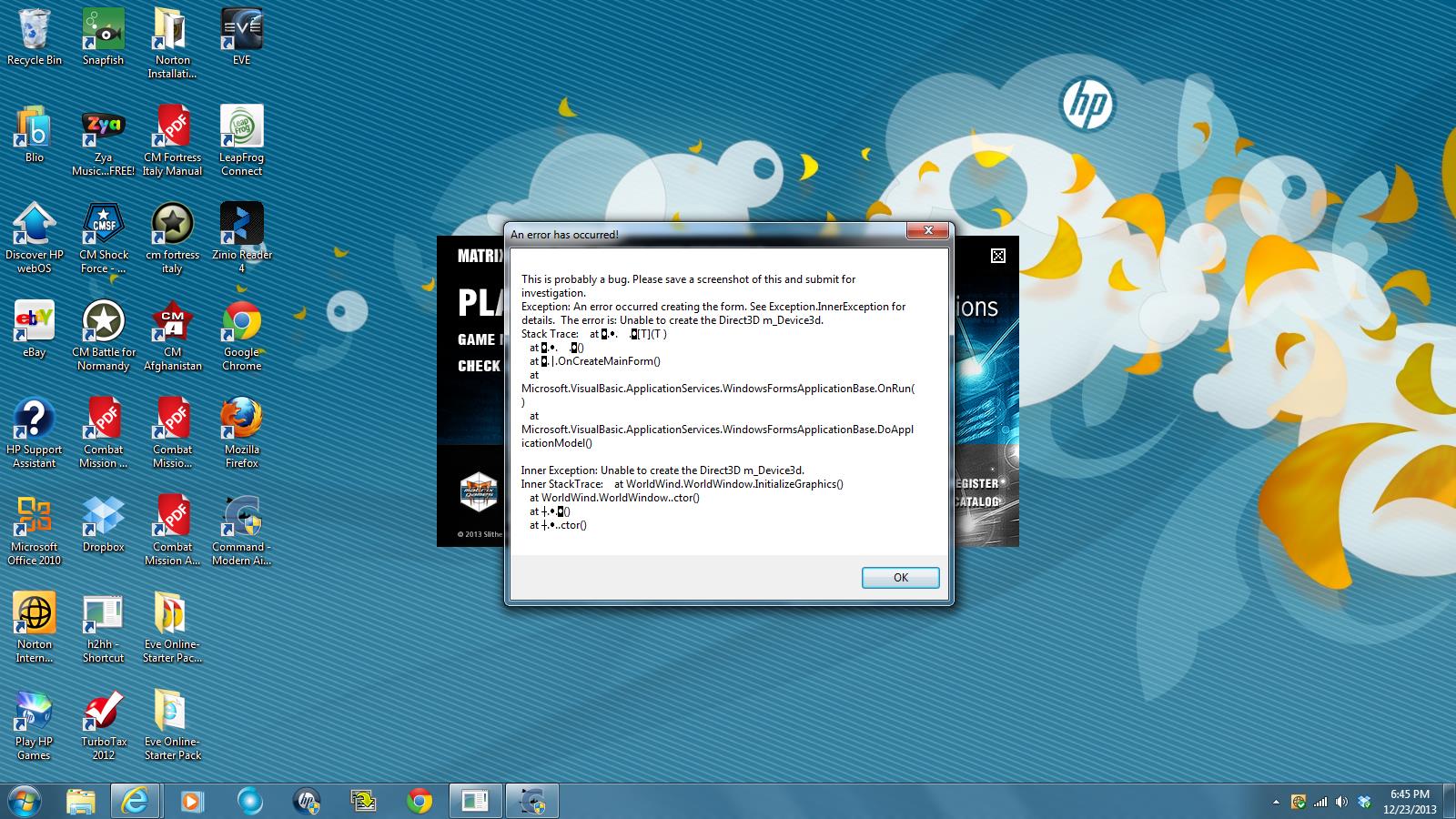Click REGISTER link in the launcher window
1456x819 pixels.
tap(977, 483)
